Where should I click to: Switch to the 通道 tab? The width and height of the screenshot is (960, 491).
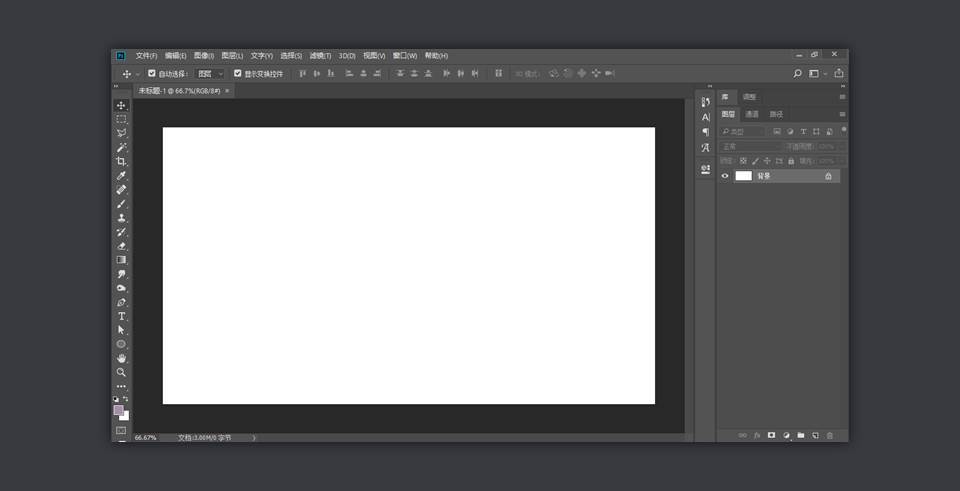pos(752,114)
